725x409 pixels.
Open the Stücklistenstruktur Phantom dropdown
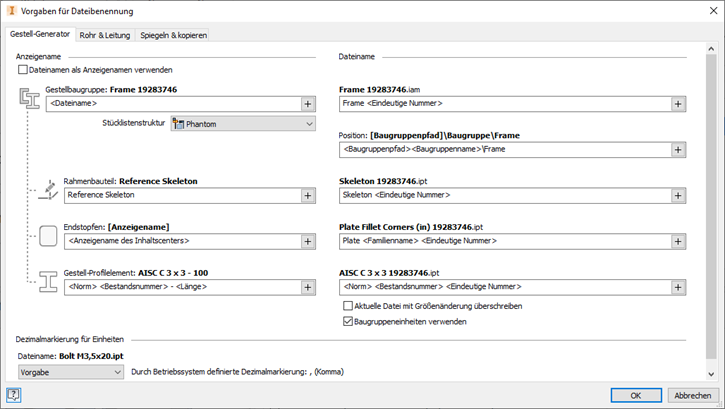click(242, 124)
